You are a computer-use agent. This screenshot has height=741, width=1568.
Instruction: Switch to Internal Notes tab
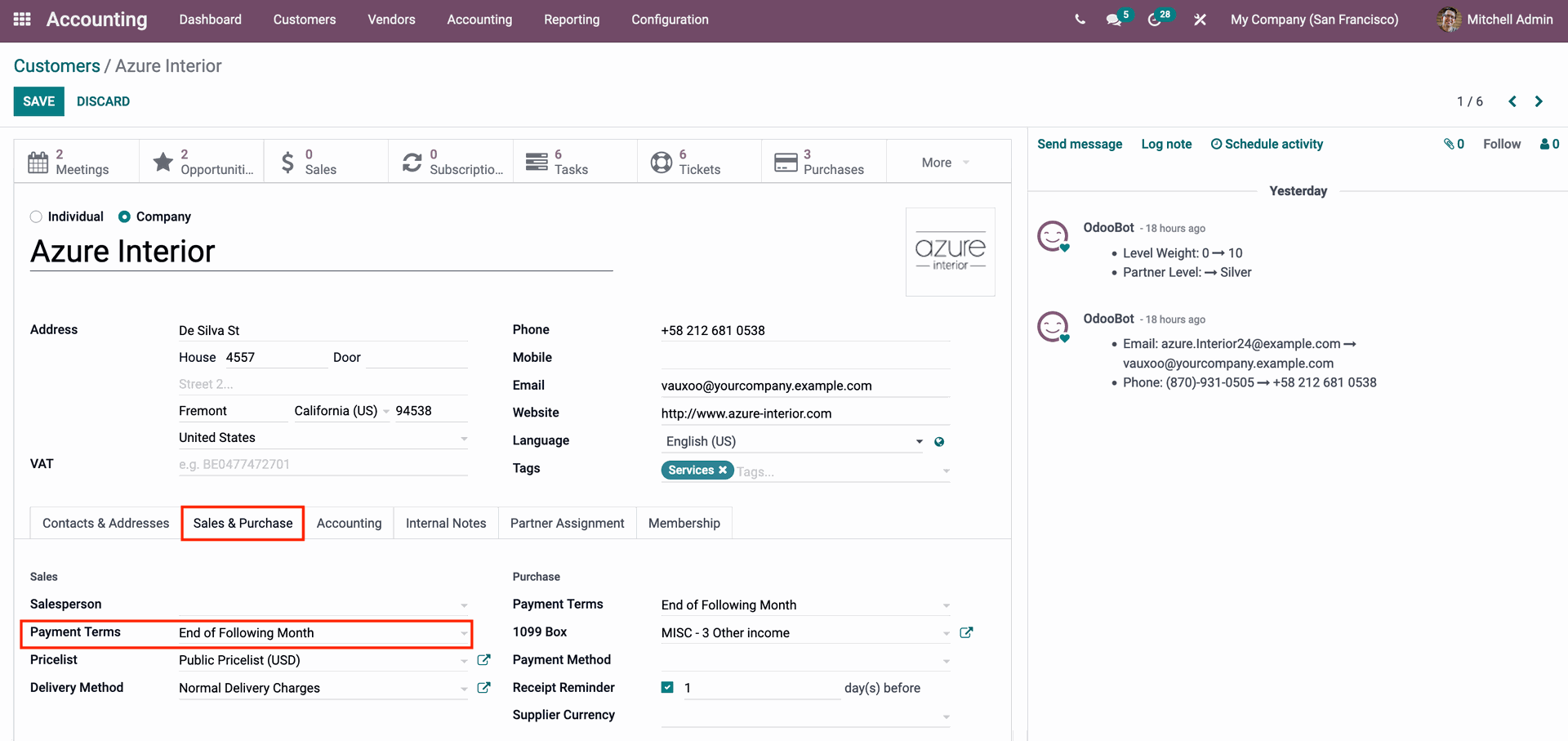(x=446, y=523)
